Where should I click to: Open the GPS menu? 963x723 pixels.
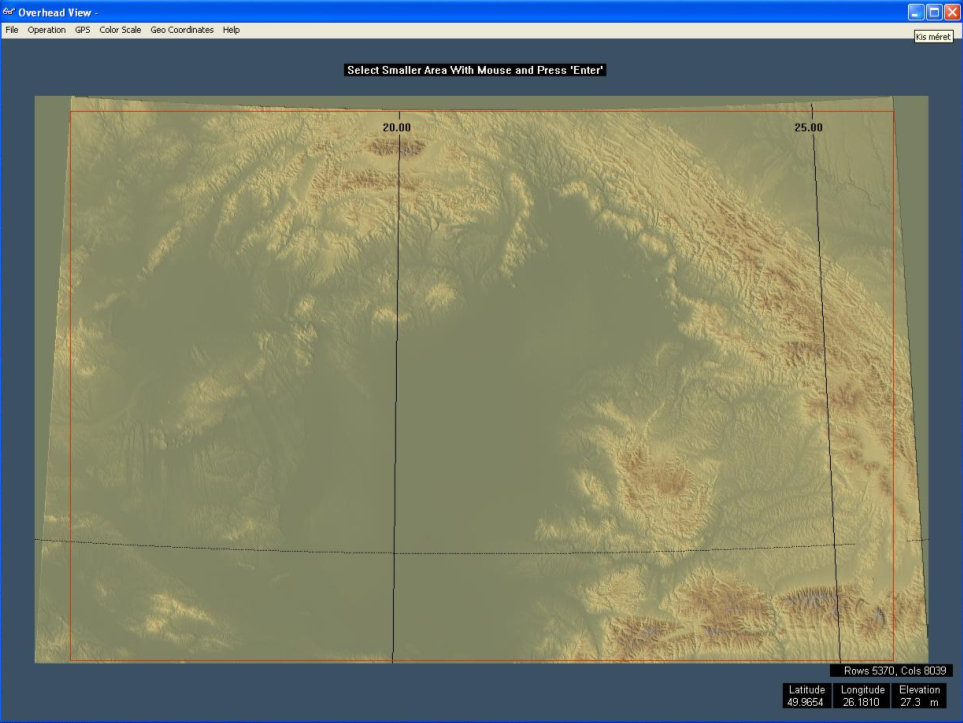coord(82,30)
